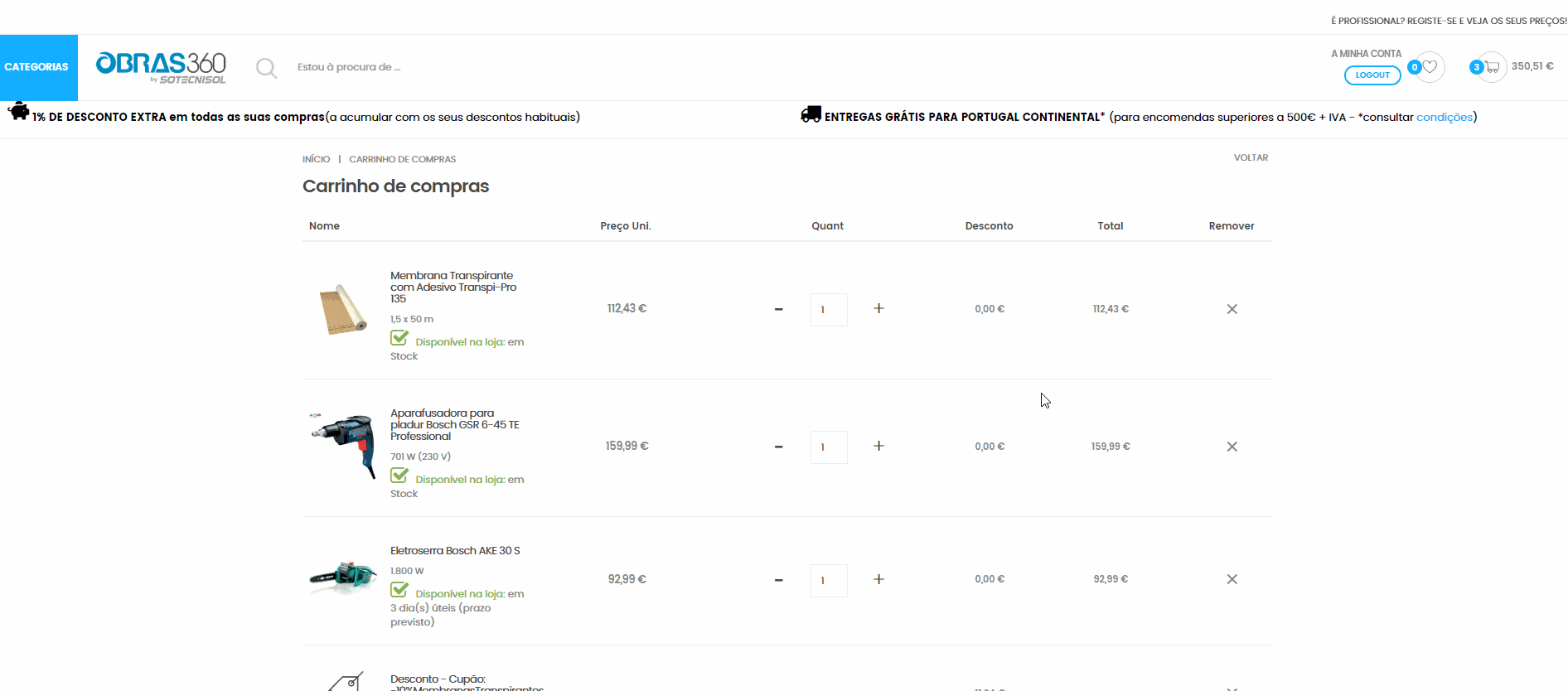Increase quantity of Eletroserra Bosch AKE
Screen dimensions: 1568x691
[x=879, y=579]
